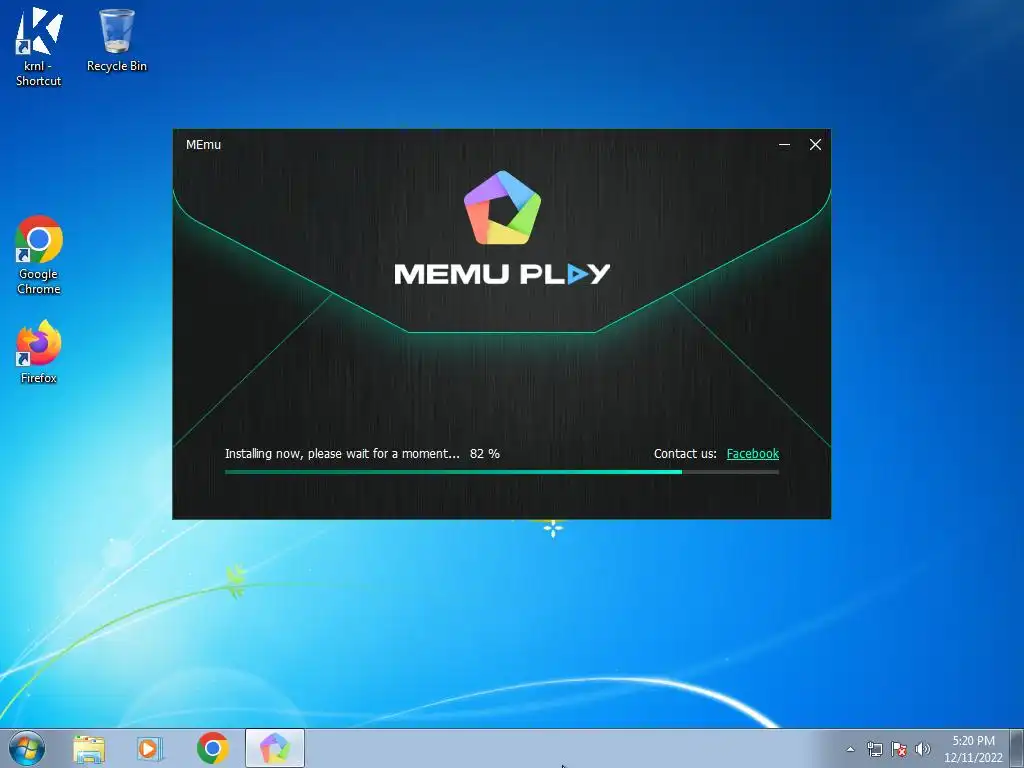Click the "Installing now, please wait" status text
Screen dimensions: 1024x768
click(342, 453)
